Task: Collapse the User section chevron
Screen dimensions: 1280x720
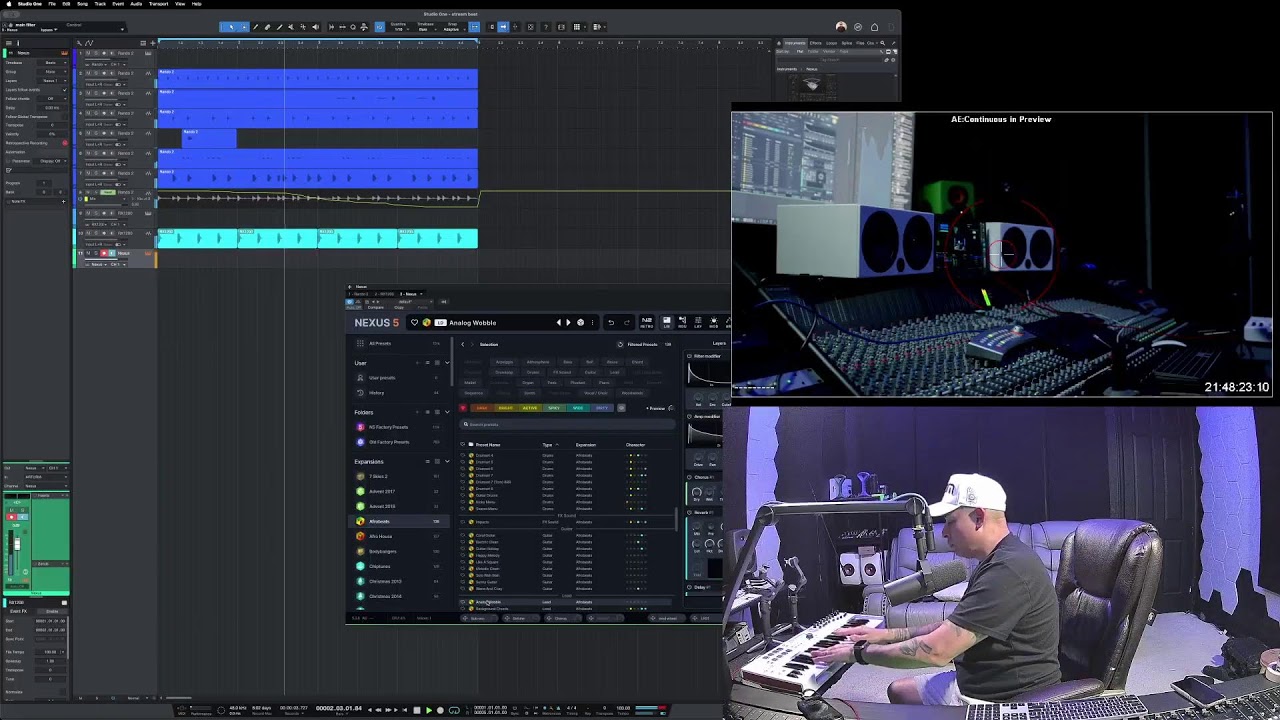Action: 447,363
